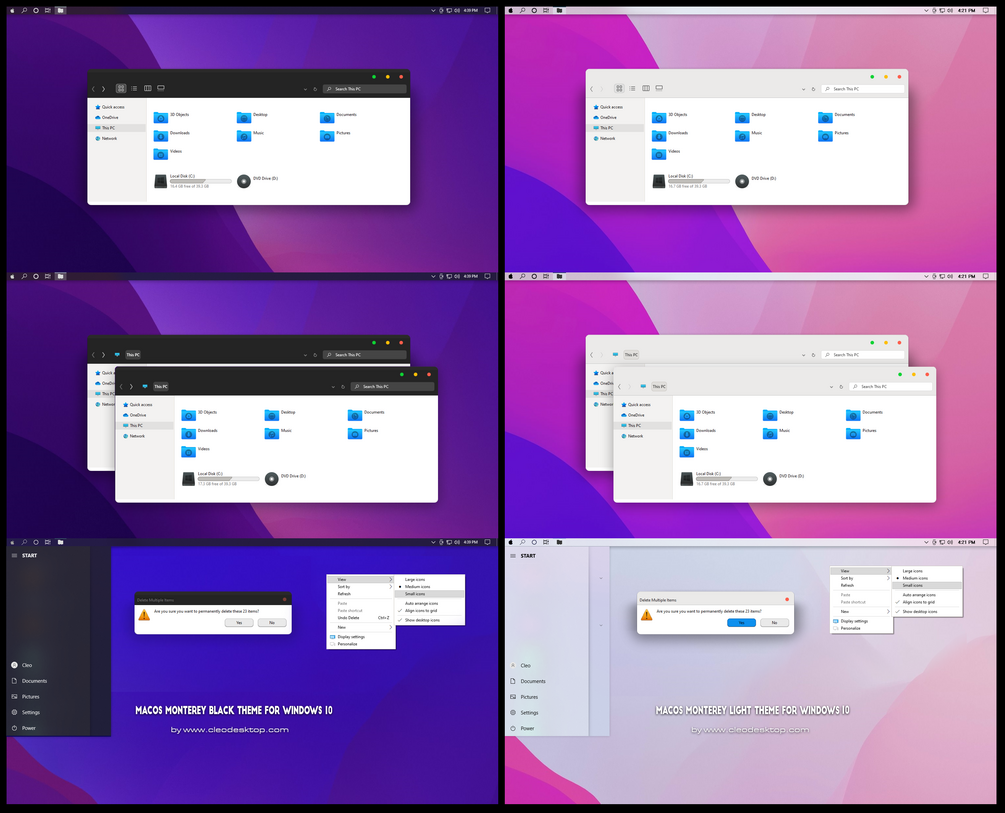
Task: Open search icon in top-left dark taskbar
Action: 24,10
